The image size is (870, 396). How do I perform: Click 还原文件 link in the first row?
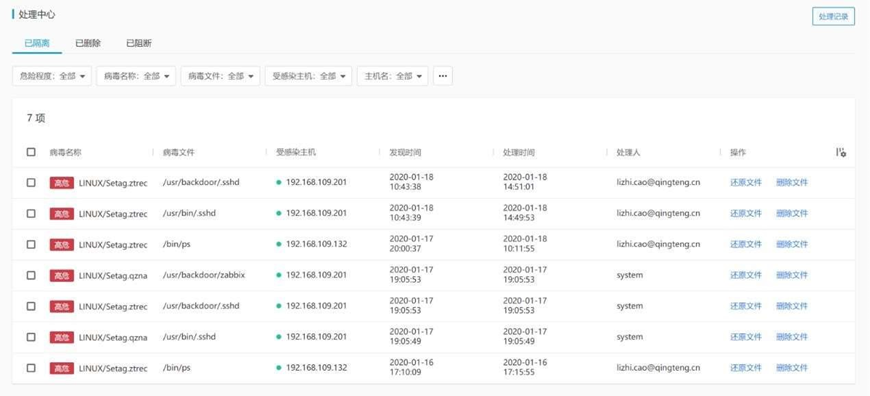[x=746, y=182]
